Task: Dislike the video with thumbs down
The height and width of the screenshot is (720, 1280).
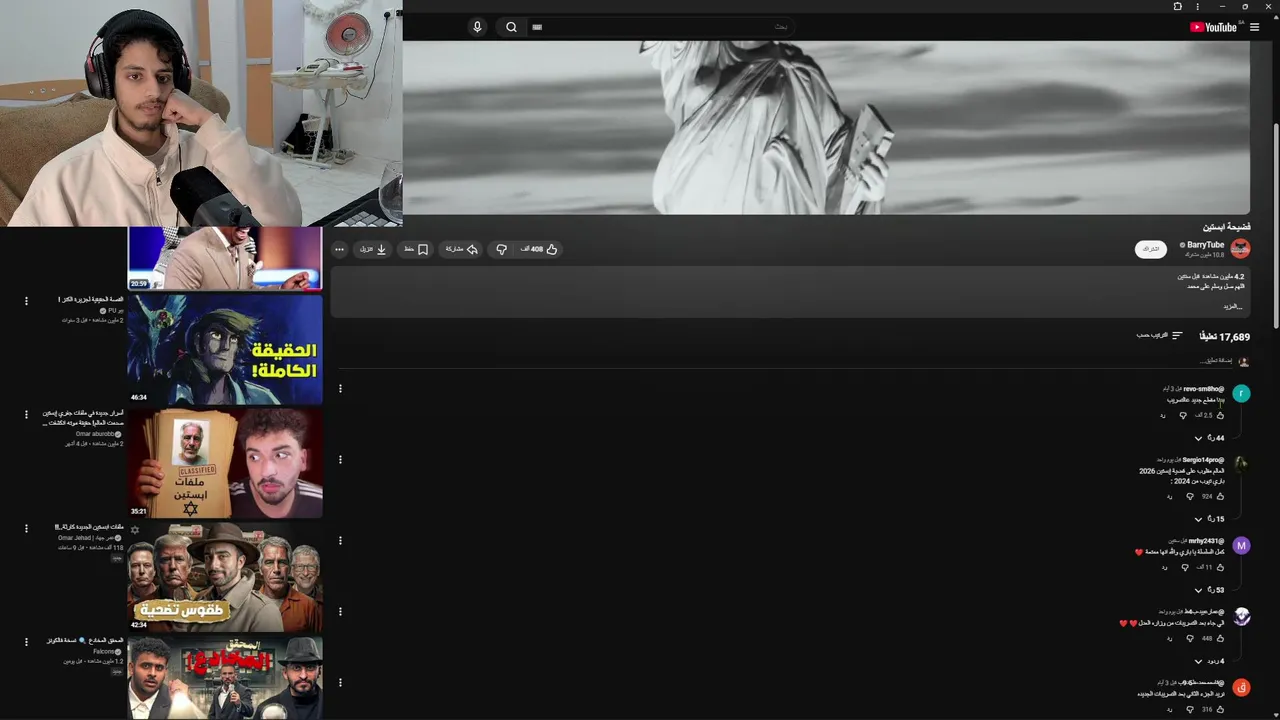Action: click(502, 249)
